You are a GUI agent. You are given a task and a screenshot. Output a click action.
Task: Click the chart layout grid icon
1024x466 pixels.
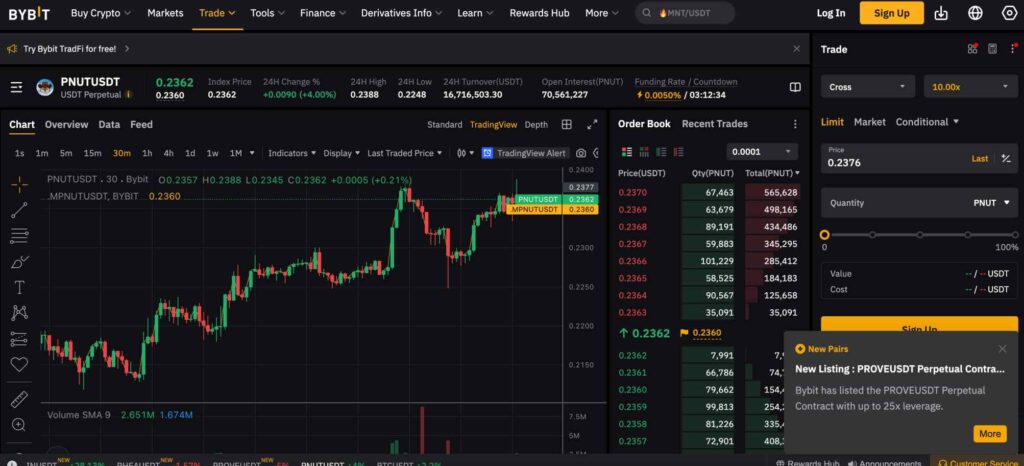pyautogui.click(x=567, y=124)
